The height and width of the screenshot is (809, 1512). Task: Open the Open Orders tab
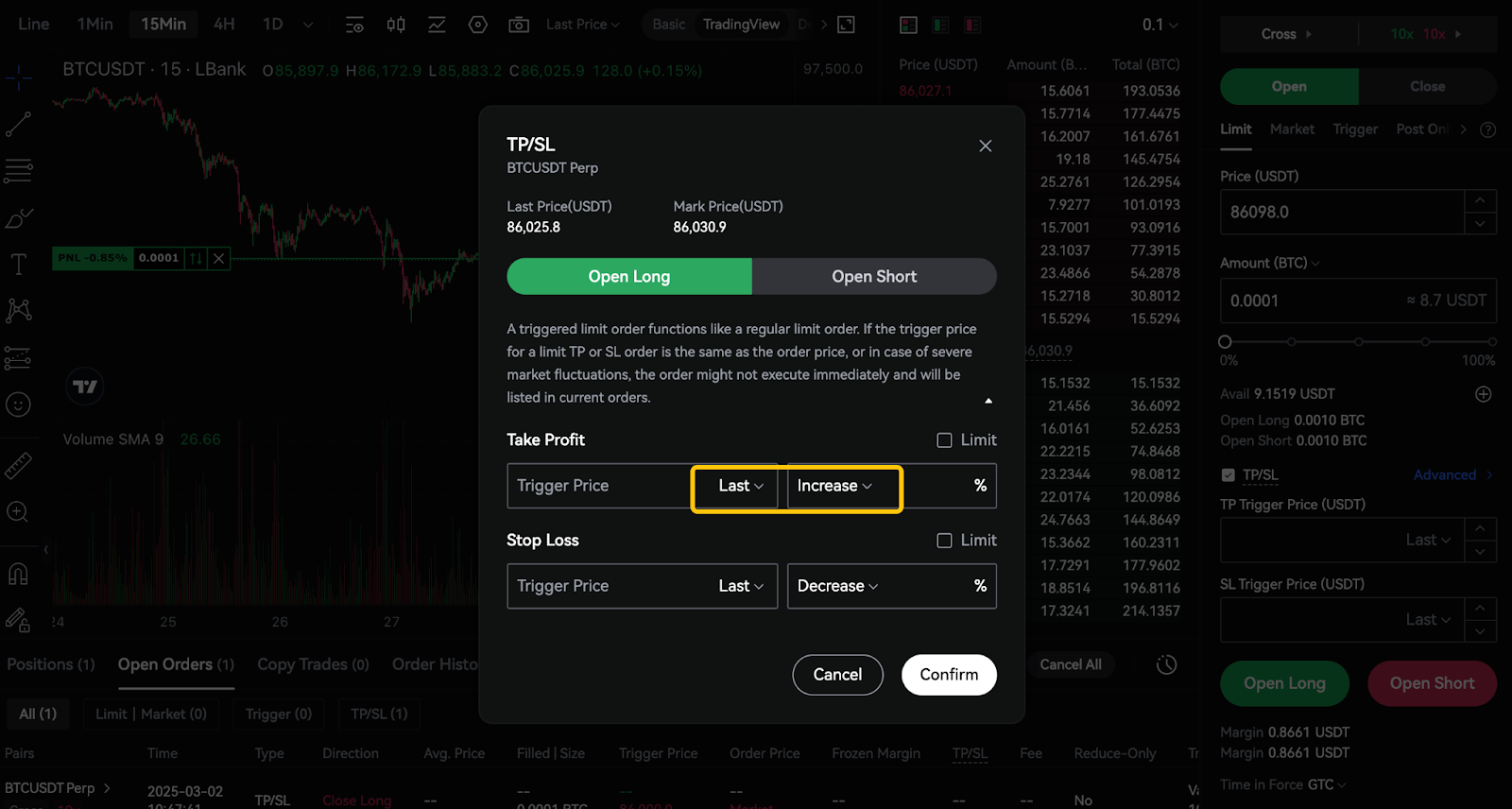(176, 664)
